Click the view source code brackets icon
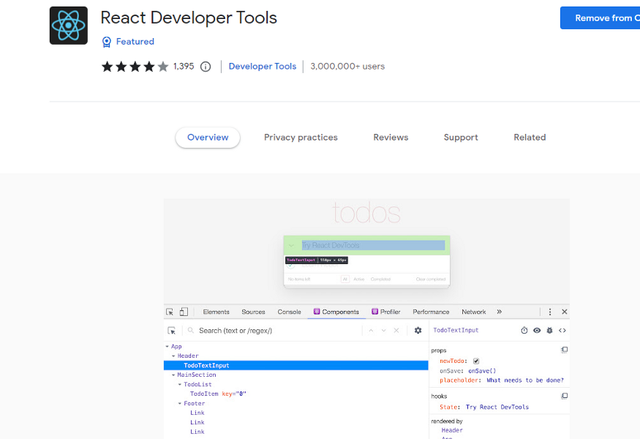This screenshot has height=439, width=640. pos(562,330)
